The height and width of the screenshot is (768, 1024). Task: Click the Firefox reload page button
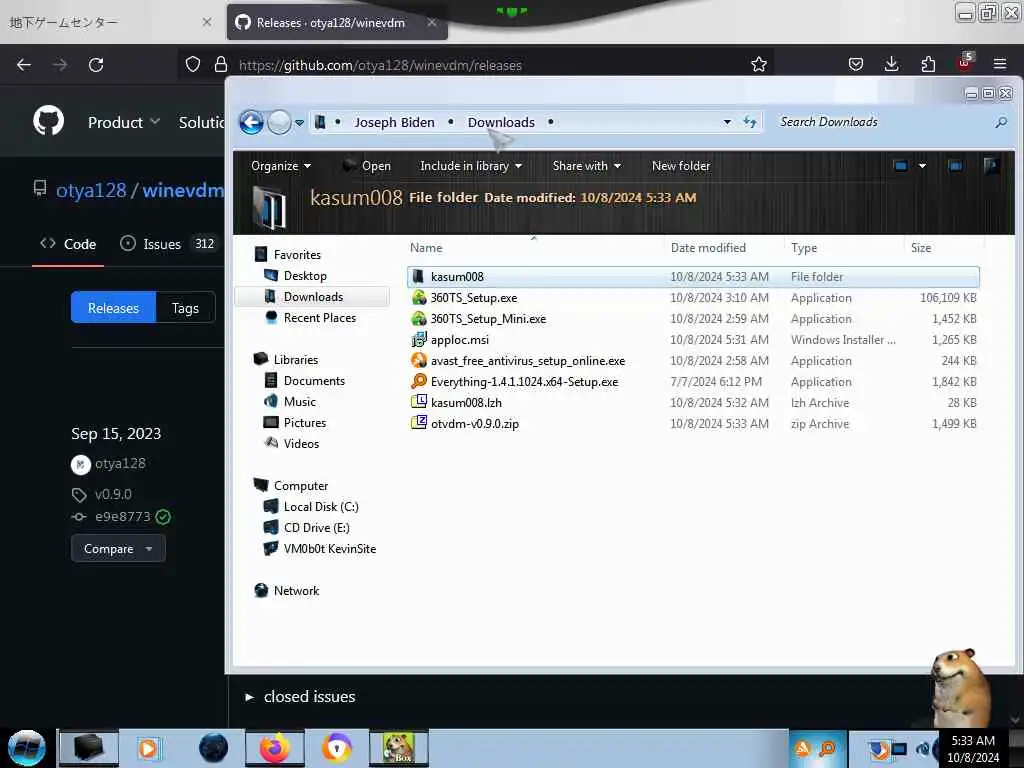coord(96,65)
